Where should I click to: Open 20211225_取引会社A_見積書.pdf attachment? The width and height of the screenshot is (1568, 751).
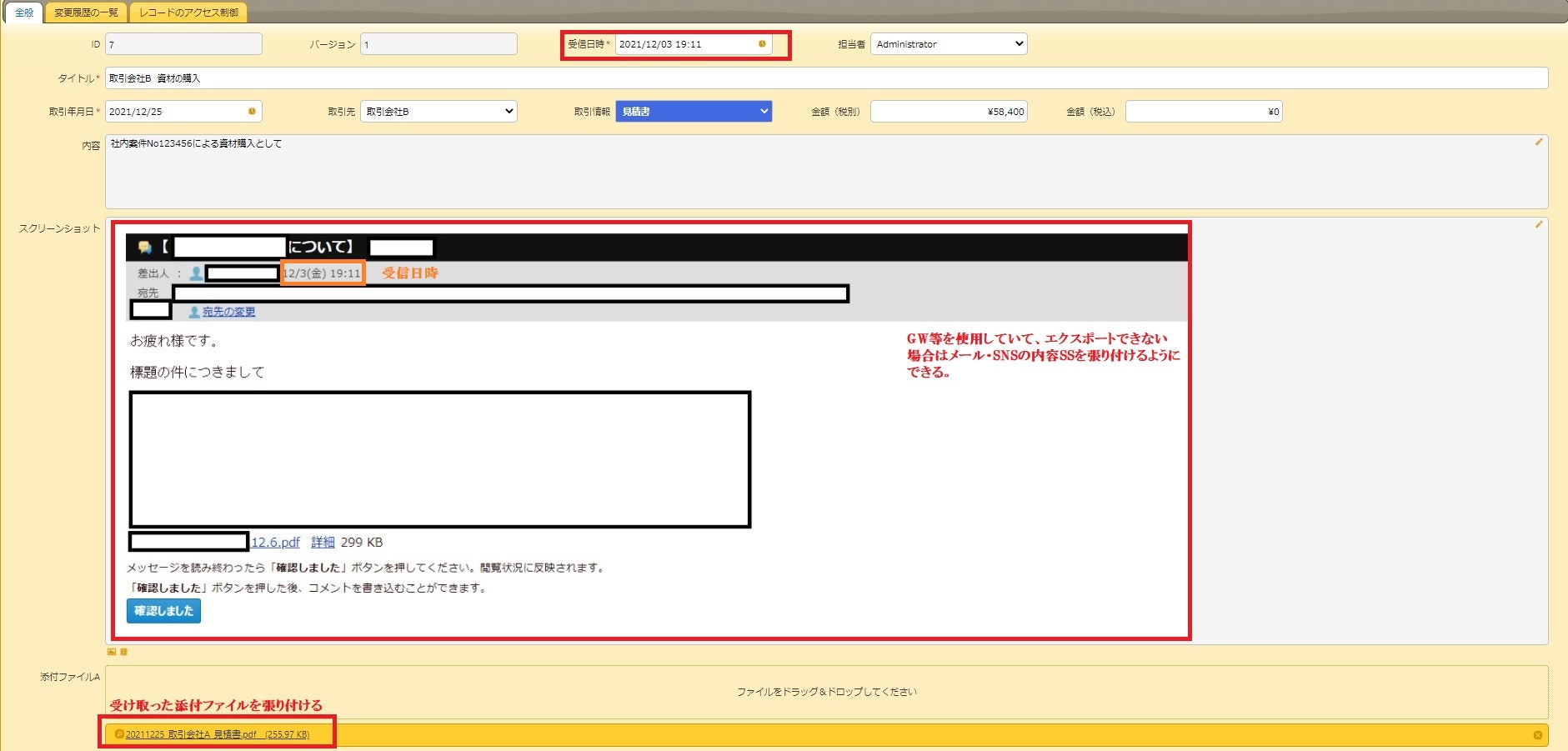pyautogui.click(x=218, y=734)
